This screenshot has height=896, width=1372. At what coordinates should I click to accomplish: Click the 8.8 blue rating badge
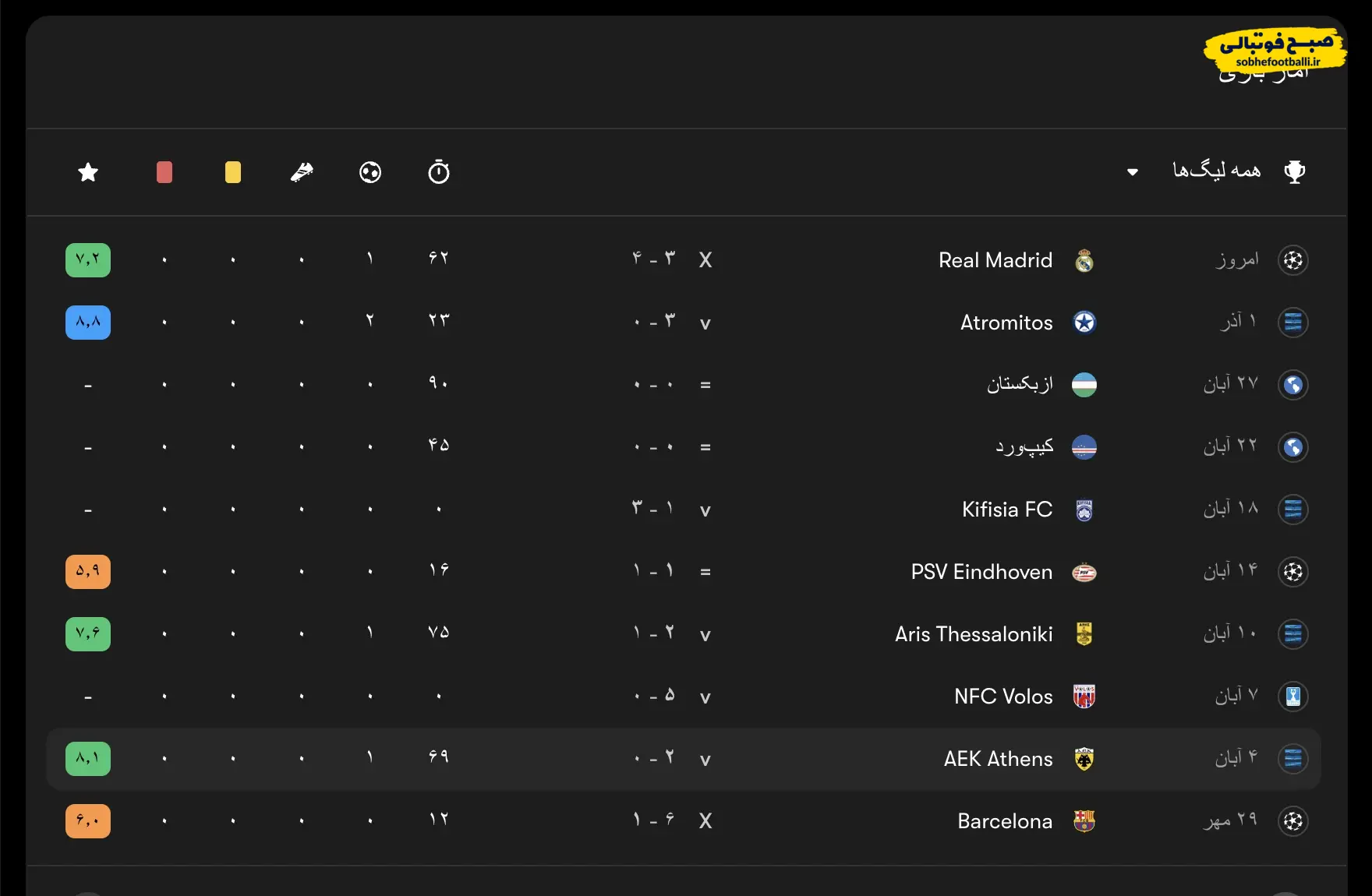(x=88, y=323)
